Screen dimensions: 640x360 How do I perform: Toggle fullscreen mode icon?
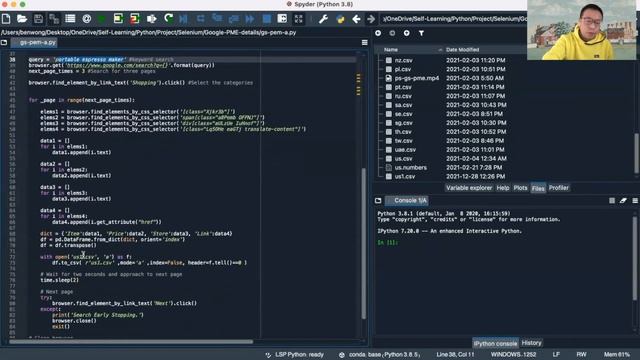(299, 19)
